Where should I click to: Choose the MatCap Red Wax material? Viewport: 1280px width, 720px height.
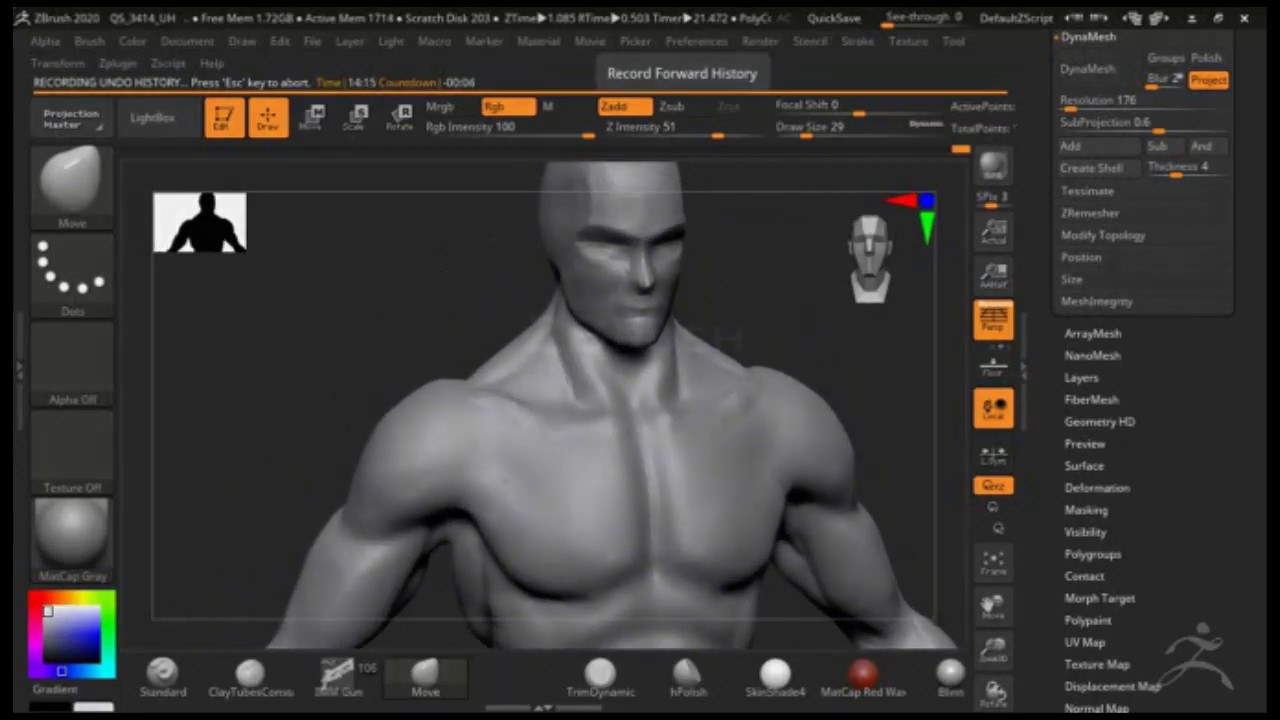[x=863, y=678]
